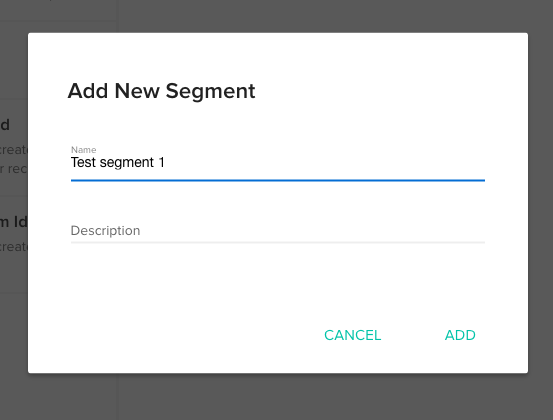The image size is (553, 420).
Task: Click the small Name floating label
Action: [84, 150]
